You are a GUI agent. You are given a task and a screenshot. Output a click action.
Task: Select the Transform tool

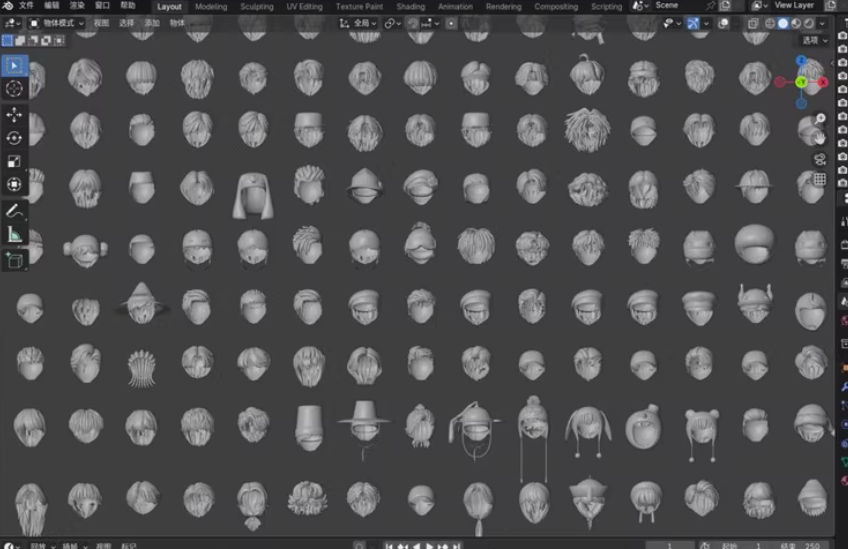coord(14,184)
